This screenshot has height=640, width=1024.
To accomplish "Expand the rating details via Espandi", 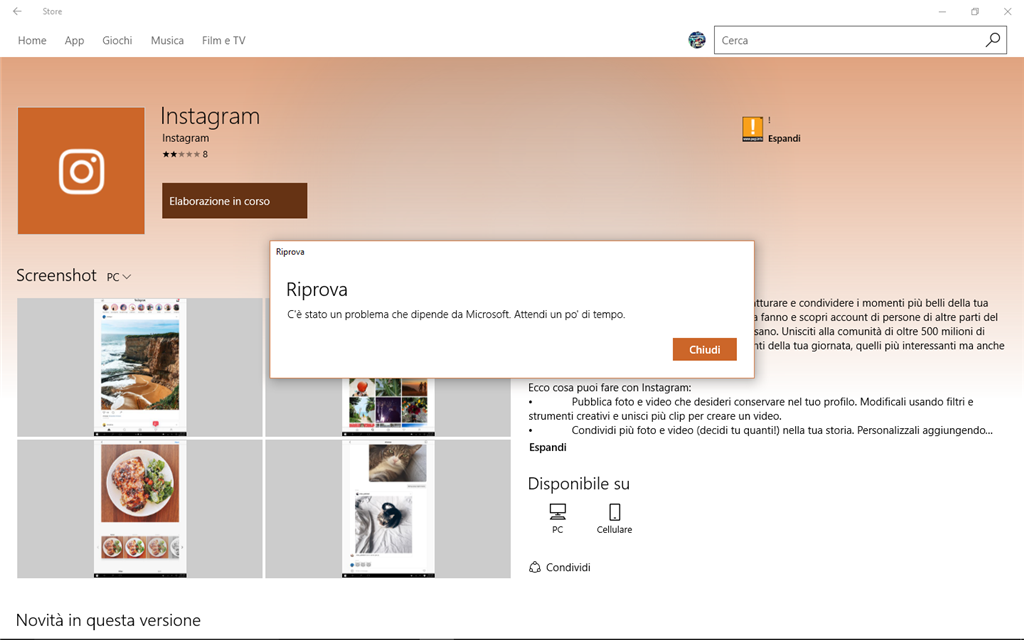I will pyautogui.click(x=784, y=138).
